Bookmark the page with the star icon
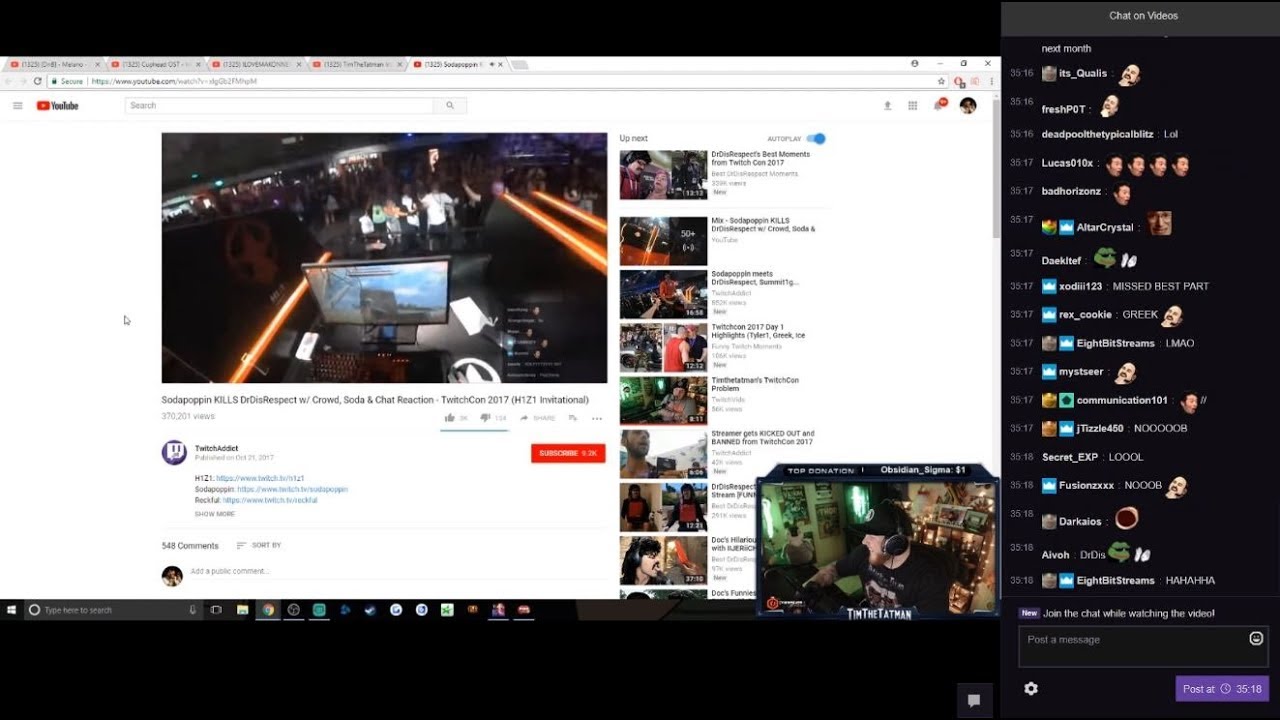The image size is (1280, 720). pos(941,81)
